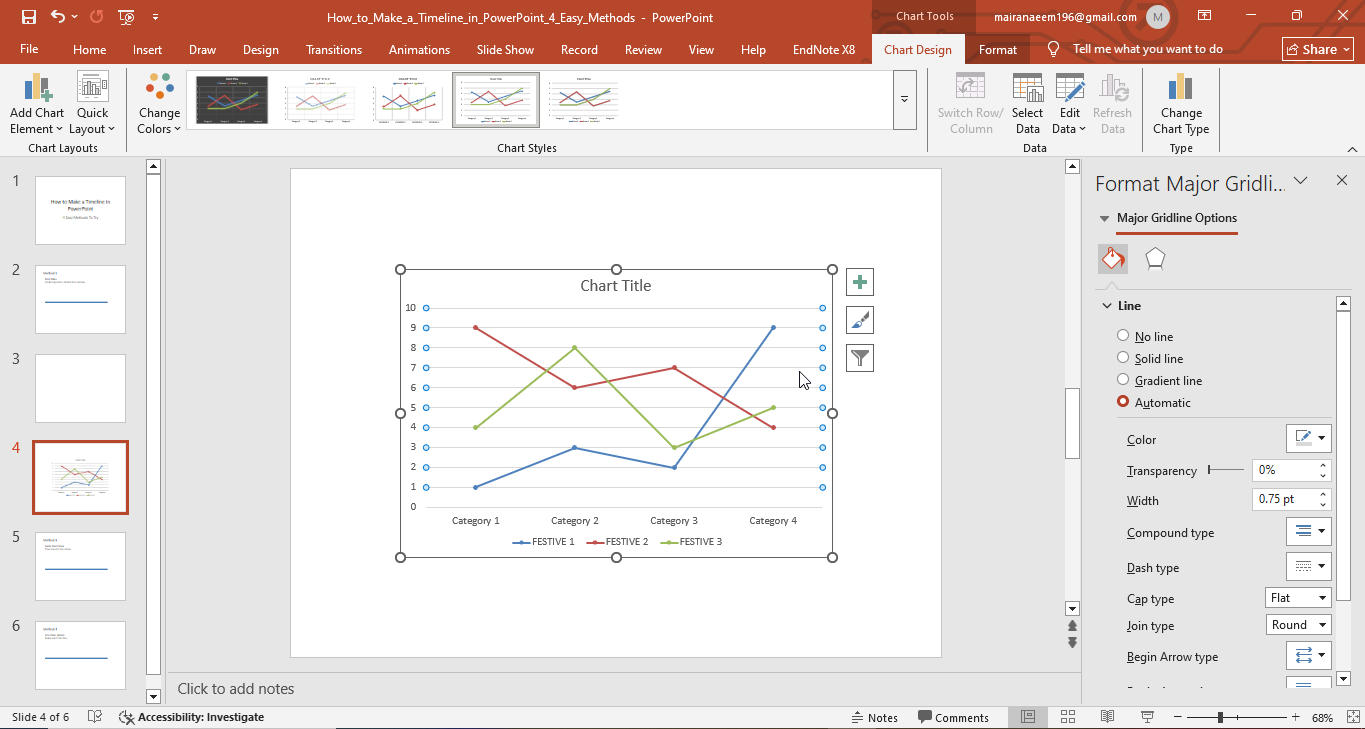Image resolution: width=1365 pixels, height=729 pixels.
Task: Close the Format Major Gridlines pane
Action: coord(1342,181)
